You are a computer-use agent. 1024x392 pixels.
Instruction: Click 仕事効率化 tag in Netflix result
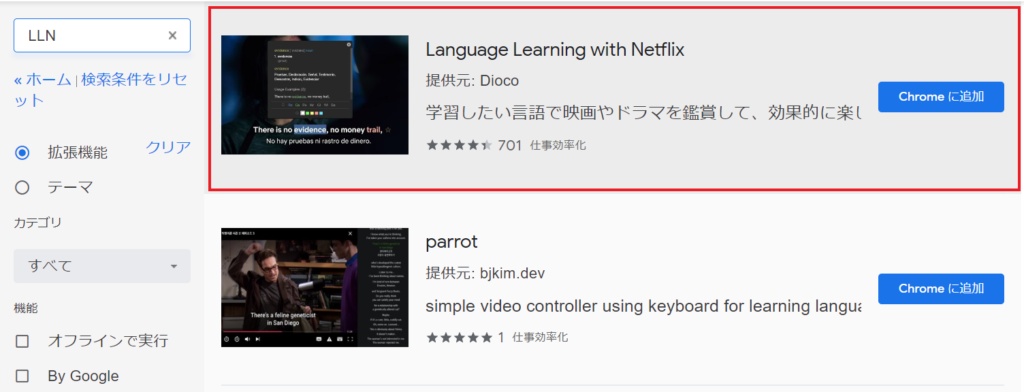[558, 146]
